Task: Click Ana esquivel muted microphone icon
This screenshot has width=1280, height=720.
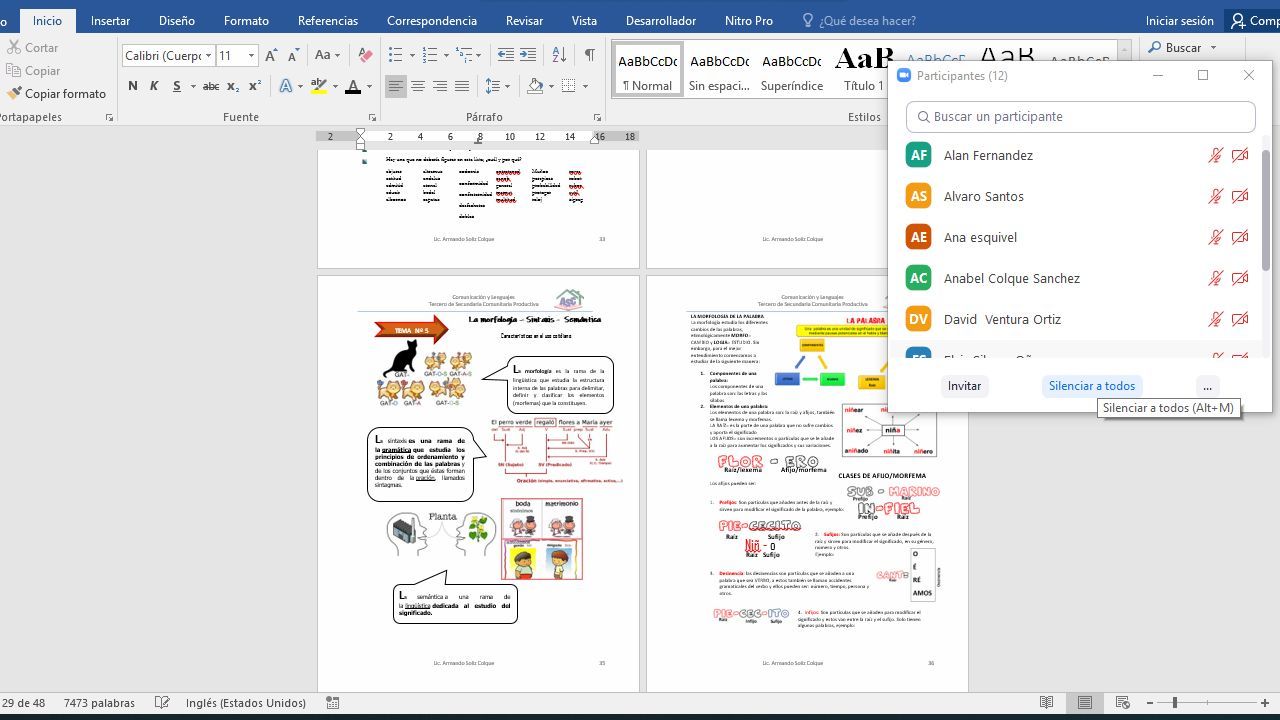Action: 1215,237
